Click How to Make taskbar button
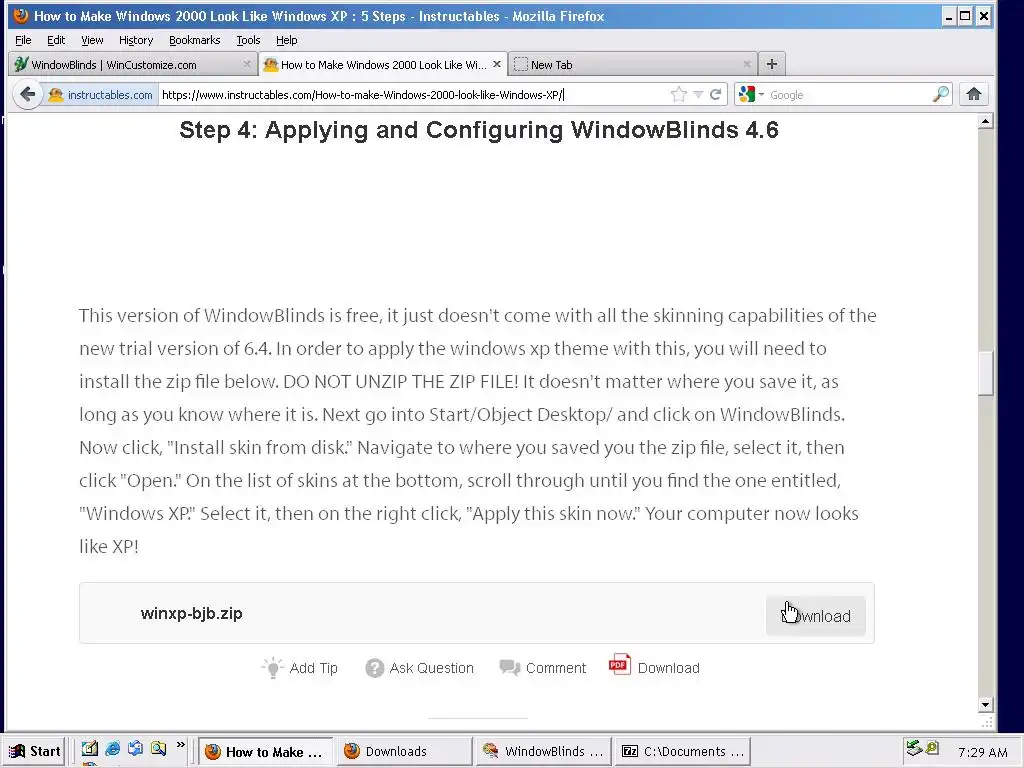This screenshot has height=768, width=1024. [x=265, y=751]
